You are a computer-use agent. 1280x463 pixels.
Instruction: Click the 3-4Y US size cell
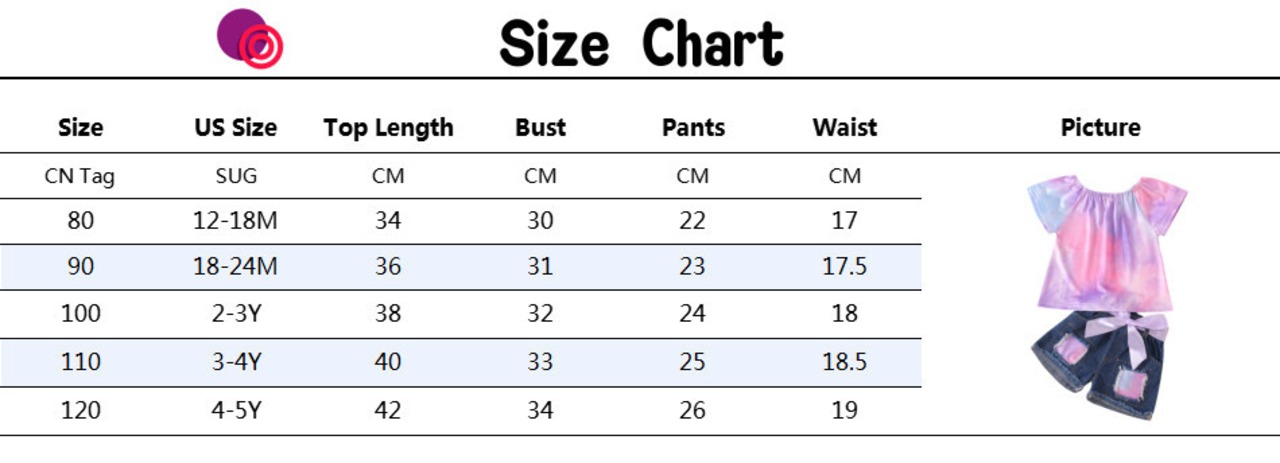(x=236, y=362)
